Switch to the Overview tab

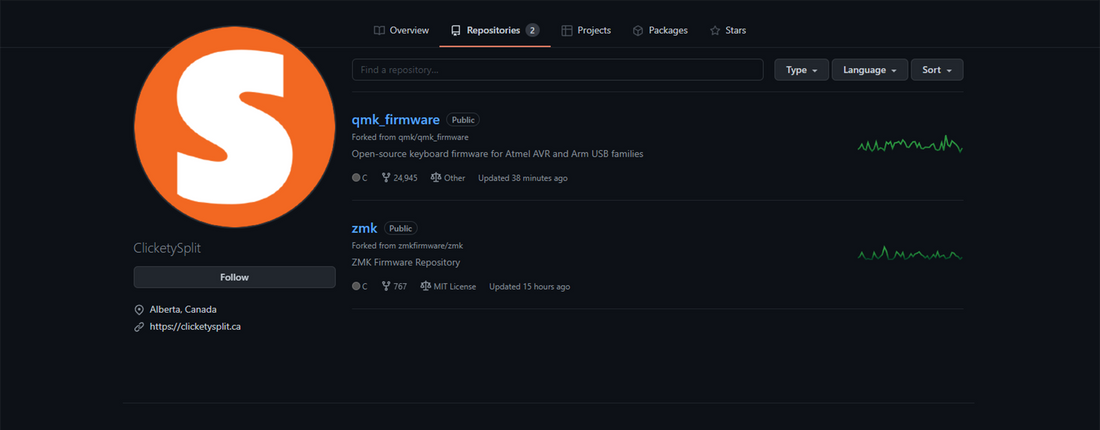point(401,30)
